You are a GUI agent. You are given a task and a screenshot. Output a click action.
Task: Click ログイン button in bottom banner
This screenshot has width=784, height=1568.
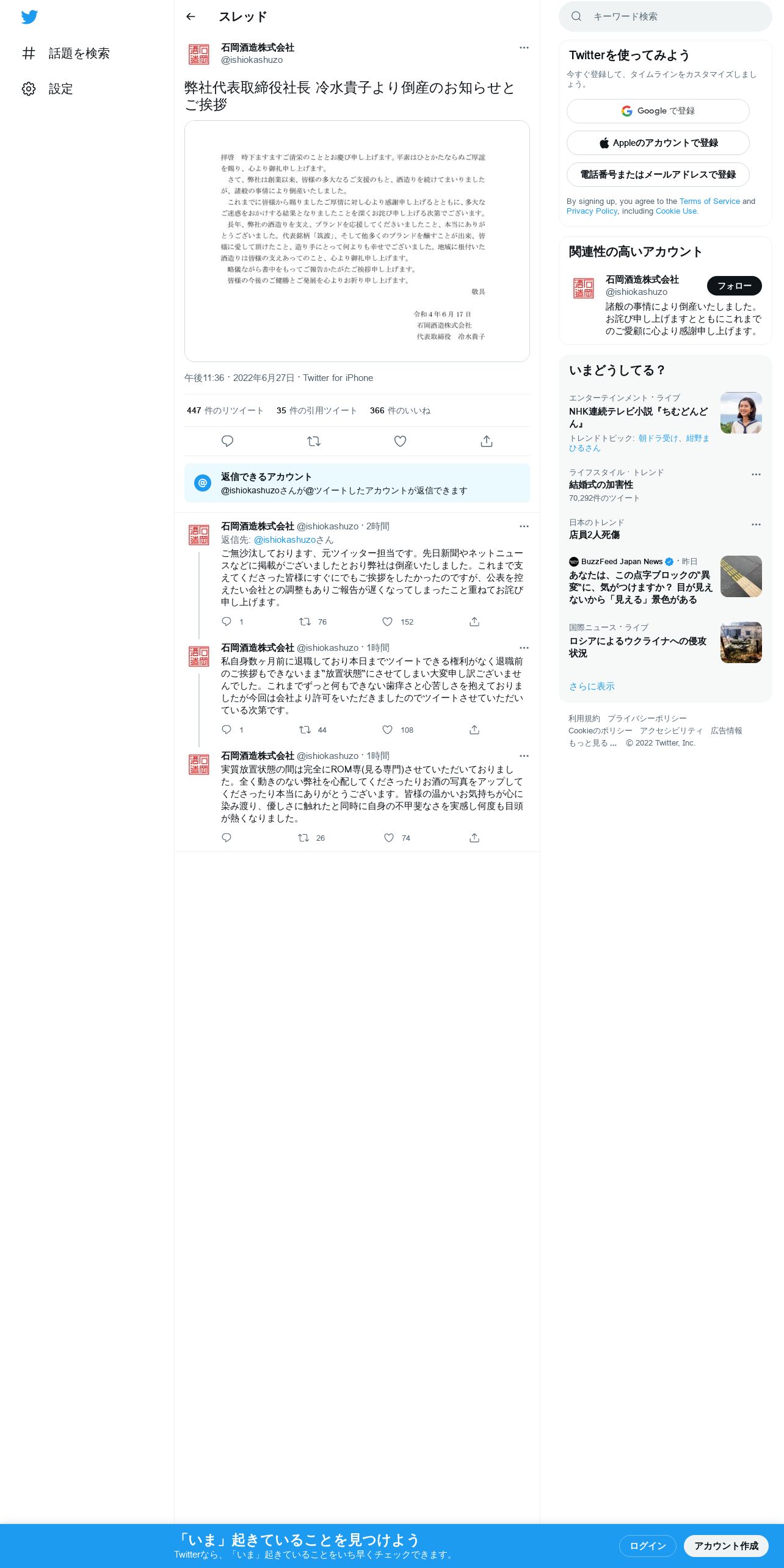click(x=647, y=1545)
